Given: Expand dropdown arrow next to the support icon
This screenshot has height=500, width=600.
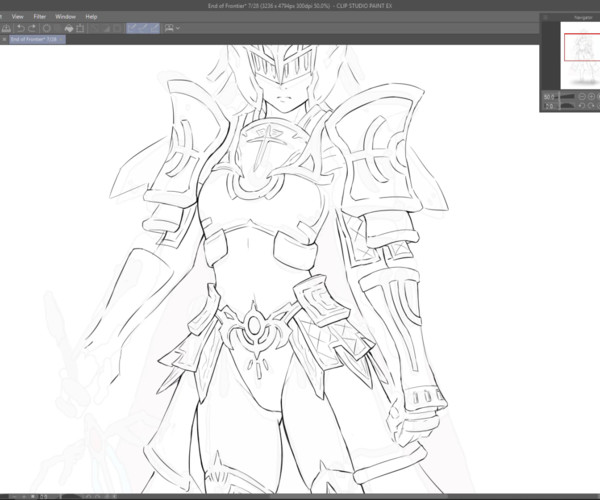Looking at the screenshot, I should [x=178, y=28].
